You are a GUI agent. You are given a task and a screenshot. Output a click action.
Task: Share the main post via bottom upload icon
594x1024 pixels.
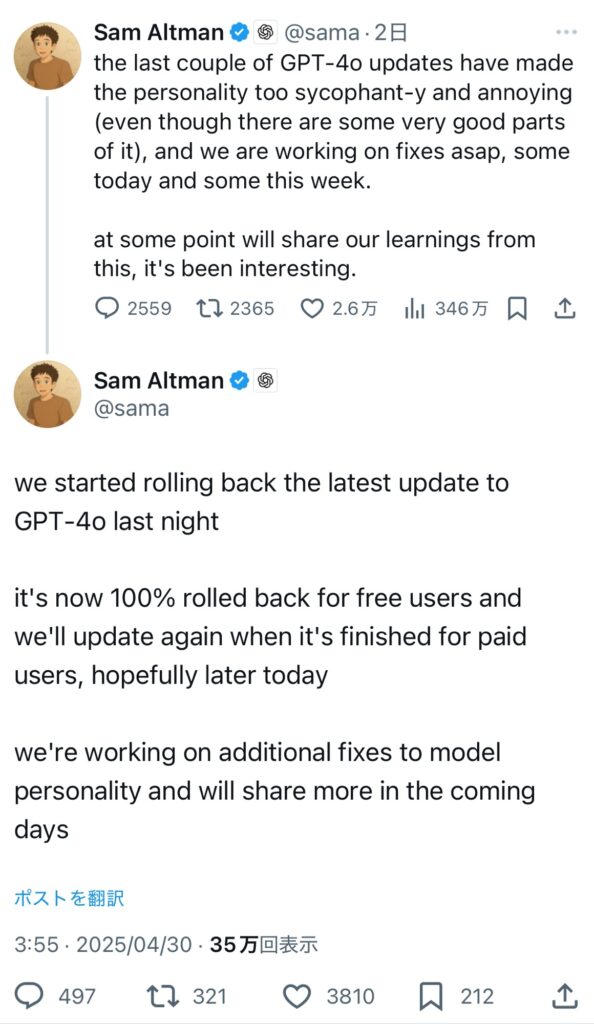pyautogui.click(x=566, y=996)
